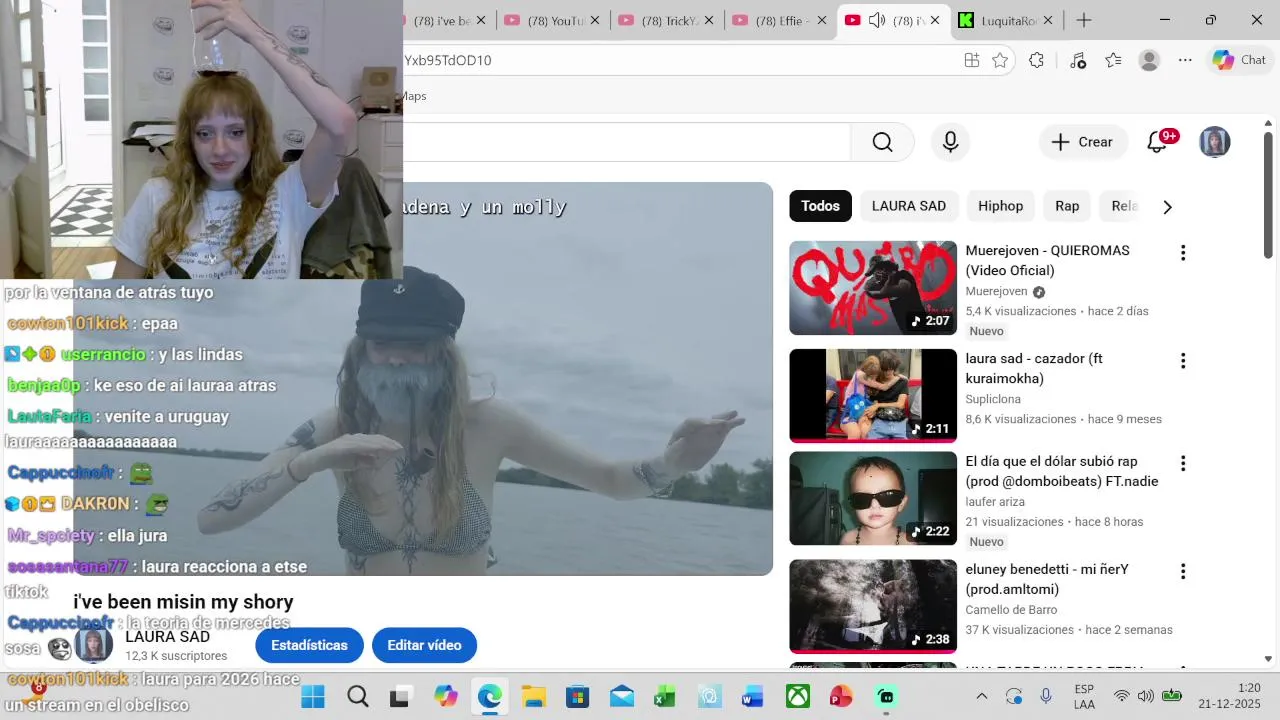
Task: Click the baby with sunglasses video thumbnail
Action: click(873, 498)
